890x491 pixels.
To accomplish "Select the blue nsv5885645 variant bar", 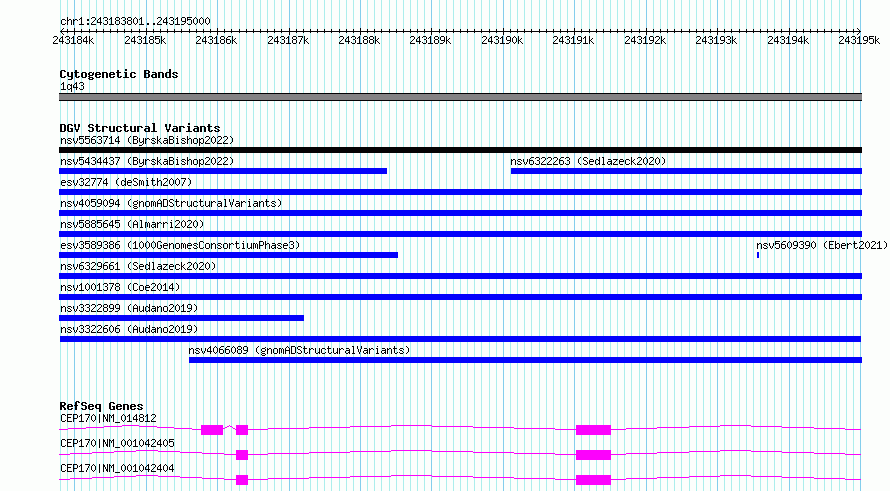I will pos(460,234).
